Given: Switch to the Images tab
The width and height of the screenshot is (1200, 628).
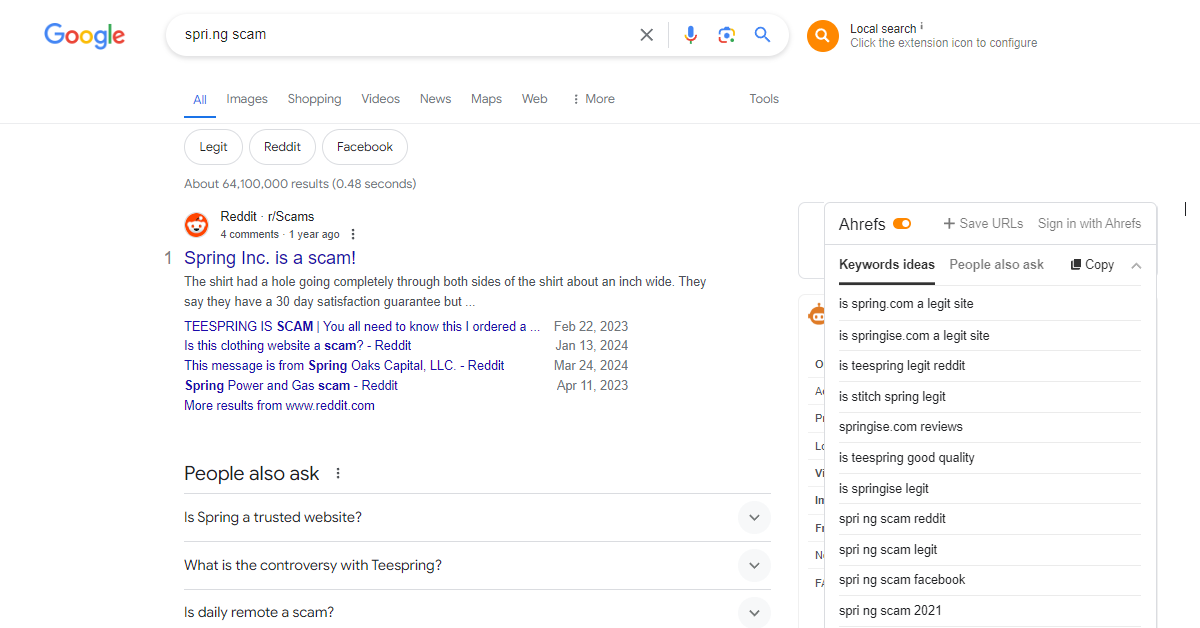Looking at the screenshot, I should pos(247,99).
